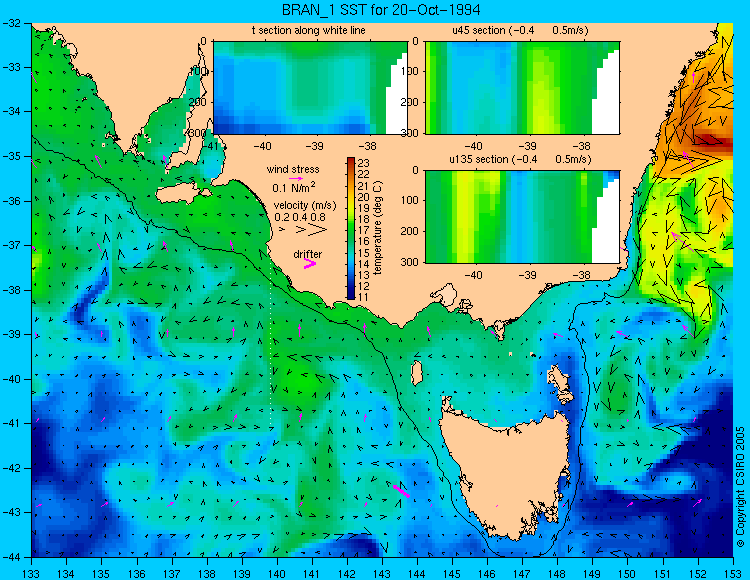Open the u45 section inset plot
Screen dimensions: 750x580
click(x=522, y=88)
